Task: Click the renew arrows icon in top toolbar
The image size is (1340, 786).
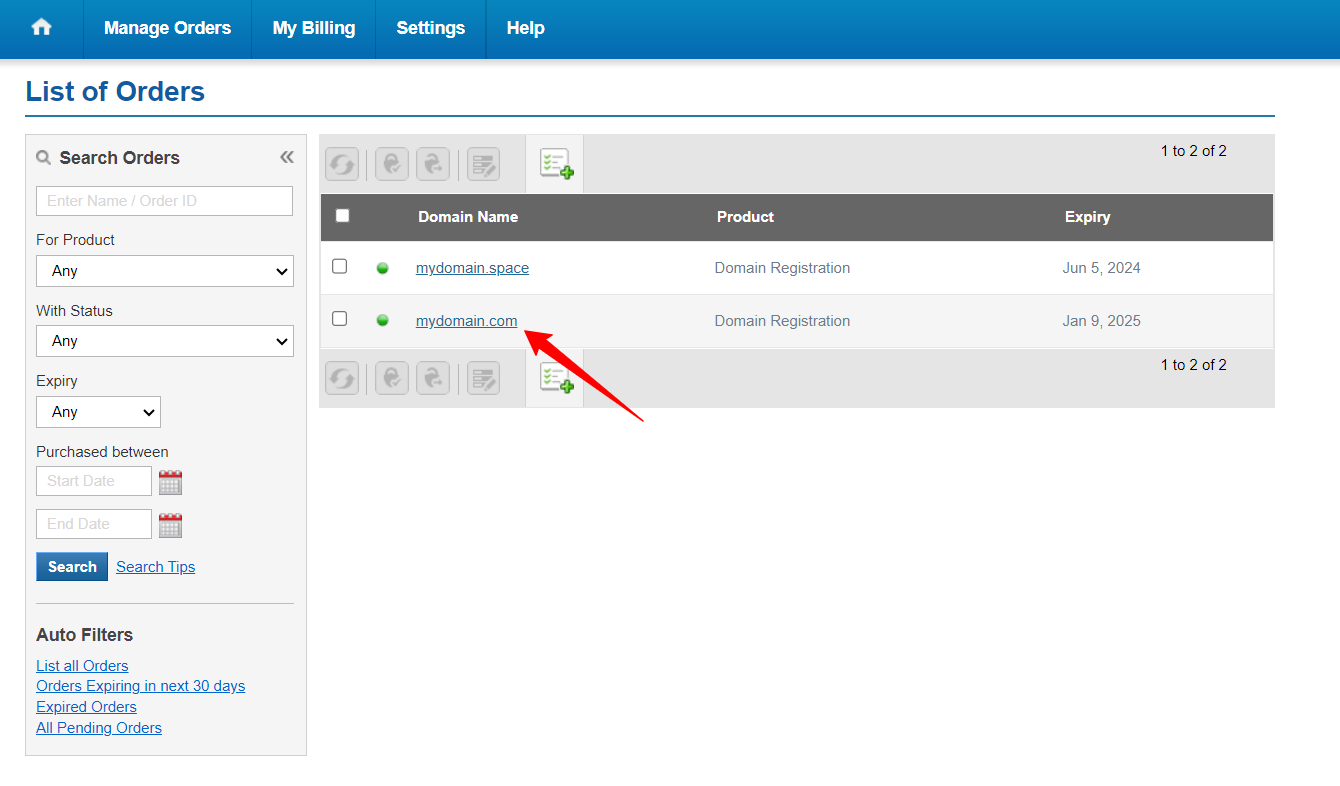Action: (x=342, y=164)
